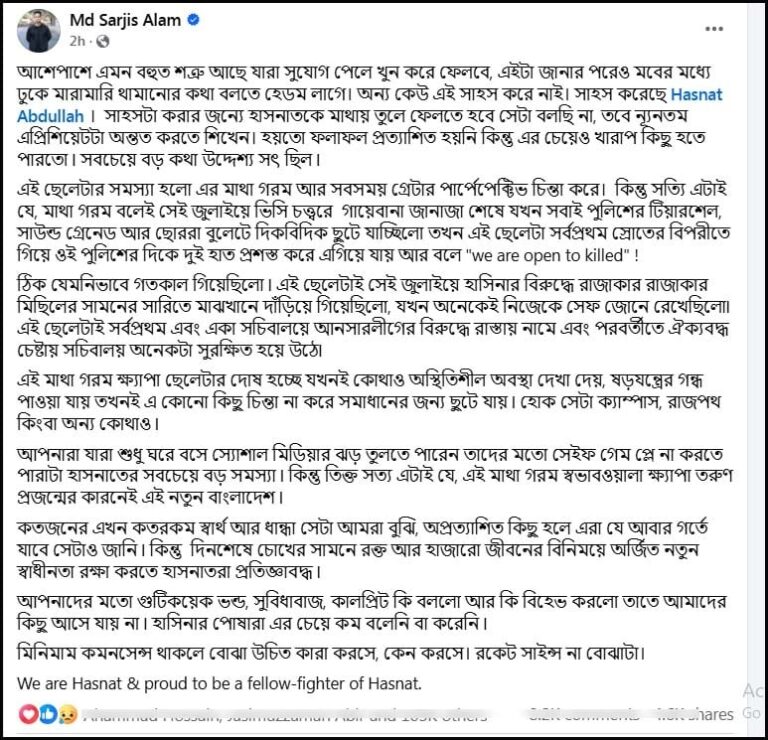Open the blurred comments count
Viewport: 768px width, 740px height.
pyautogui.click(x=583, y=715)
